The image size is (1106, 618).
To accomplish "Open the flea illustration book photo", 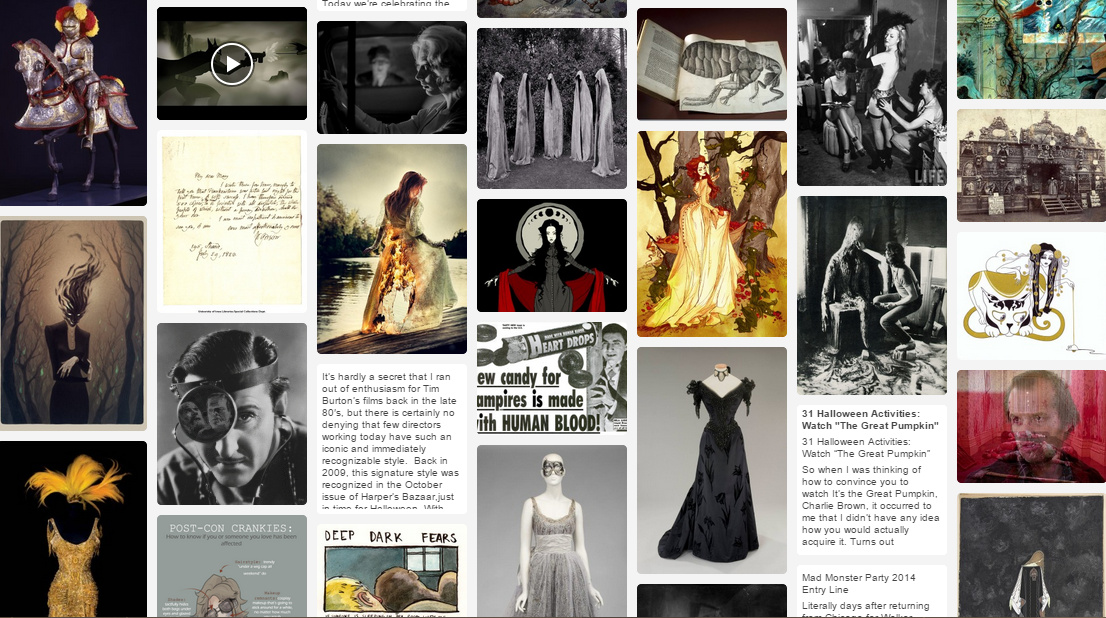I will 712,64.
